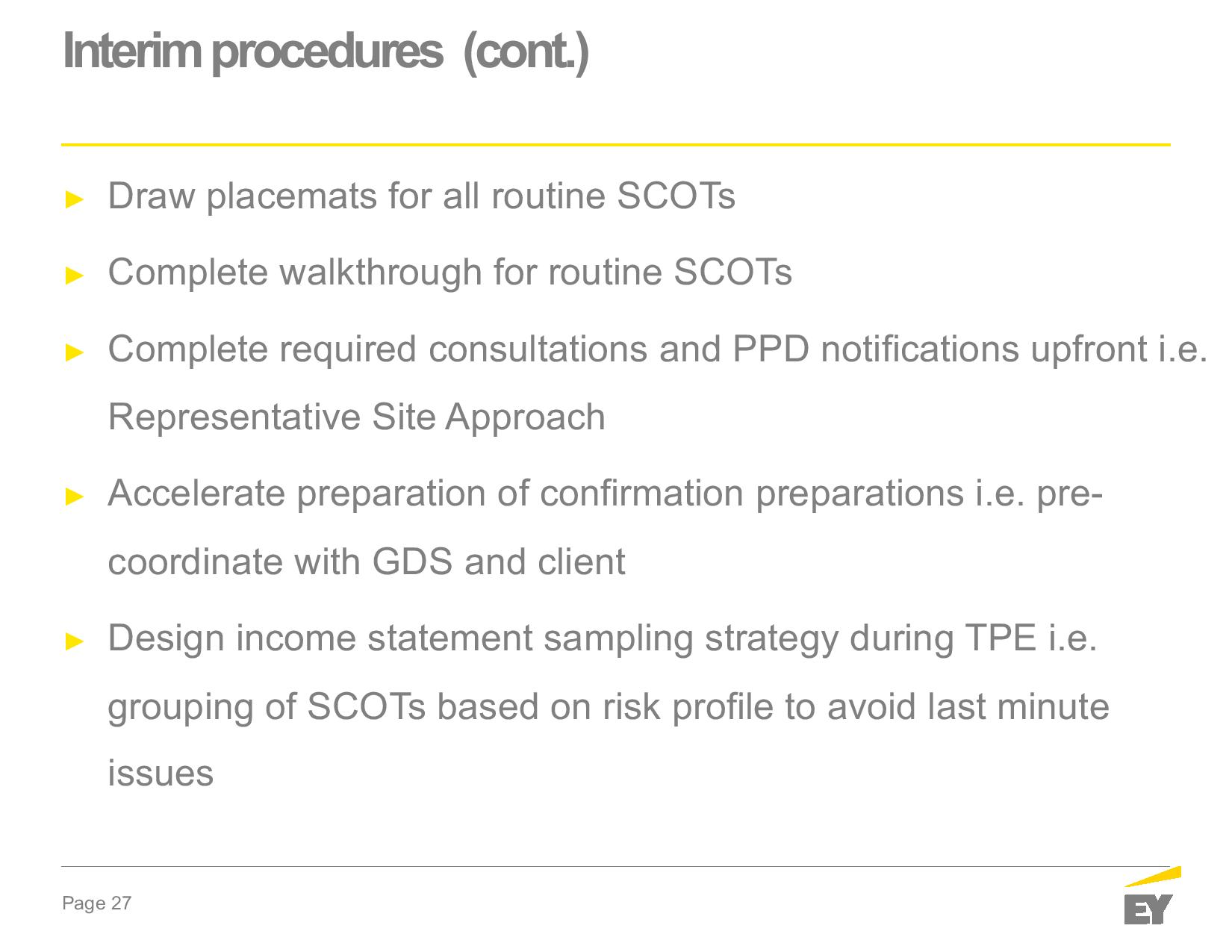Click the Design income statement sampling line
This screenshot has height=952, width=1232.
tap(603, 638)
